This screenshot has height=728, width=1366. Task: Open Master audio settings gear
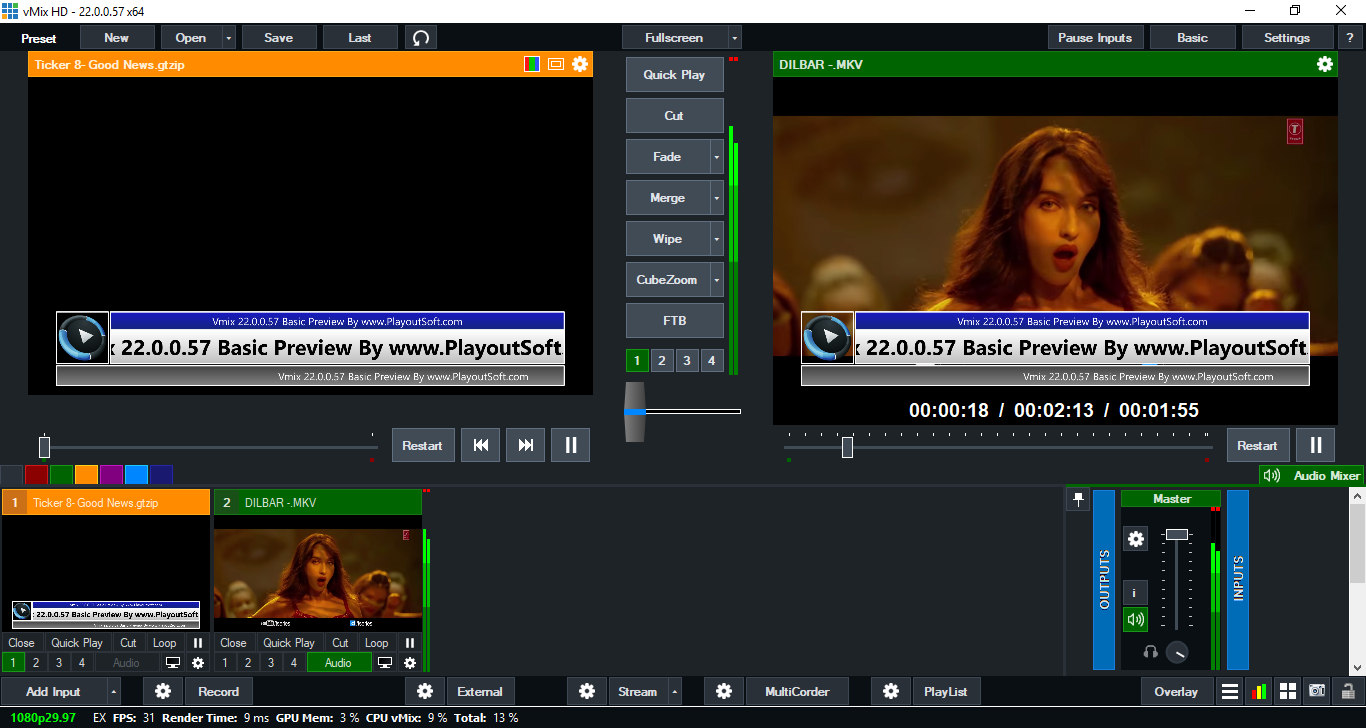[x=1136, y=539]
